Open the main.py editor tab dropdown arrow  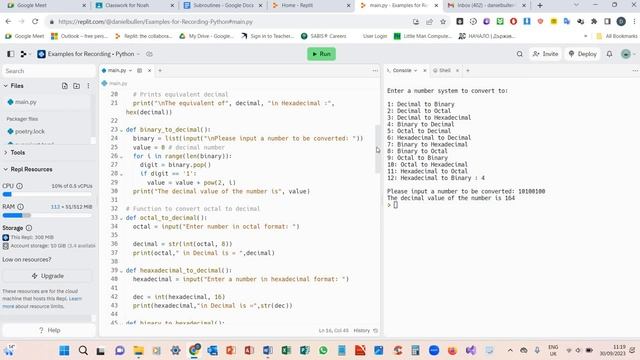pyautogui.click(x=131, y=71)
